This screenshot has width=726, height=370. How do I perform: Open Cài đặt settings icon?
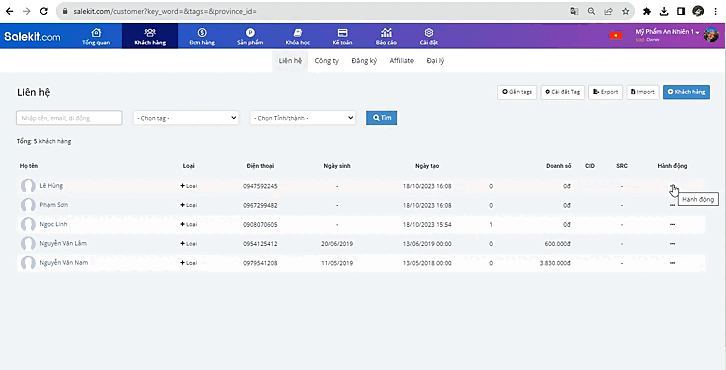pos(429,32)
